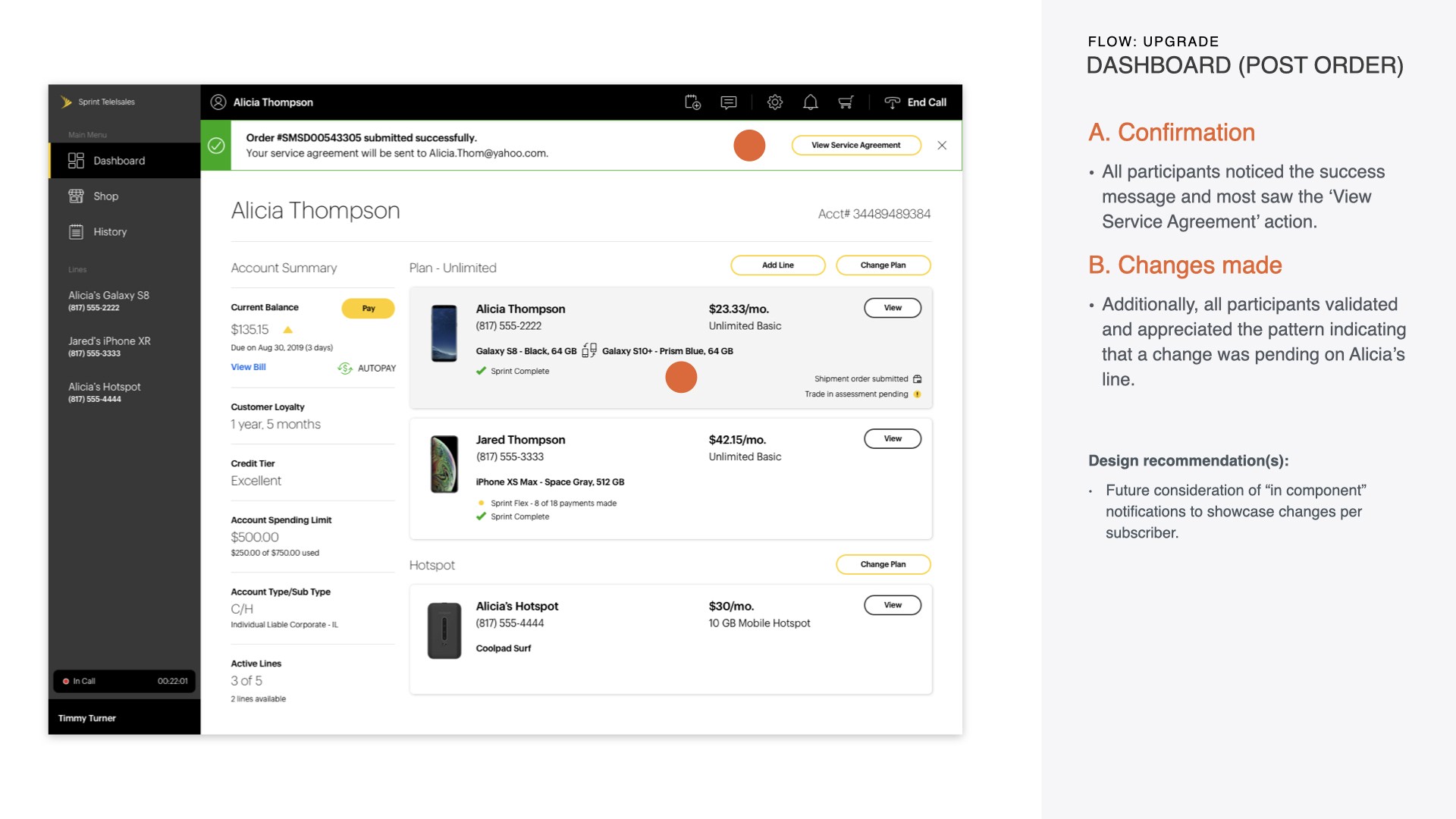Click the green success checkmark icon
The width and height of the screenshot is (1456, 819).
point(216,146)
